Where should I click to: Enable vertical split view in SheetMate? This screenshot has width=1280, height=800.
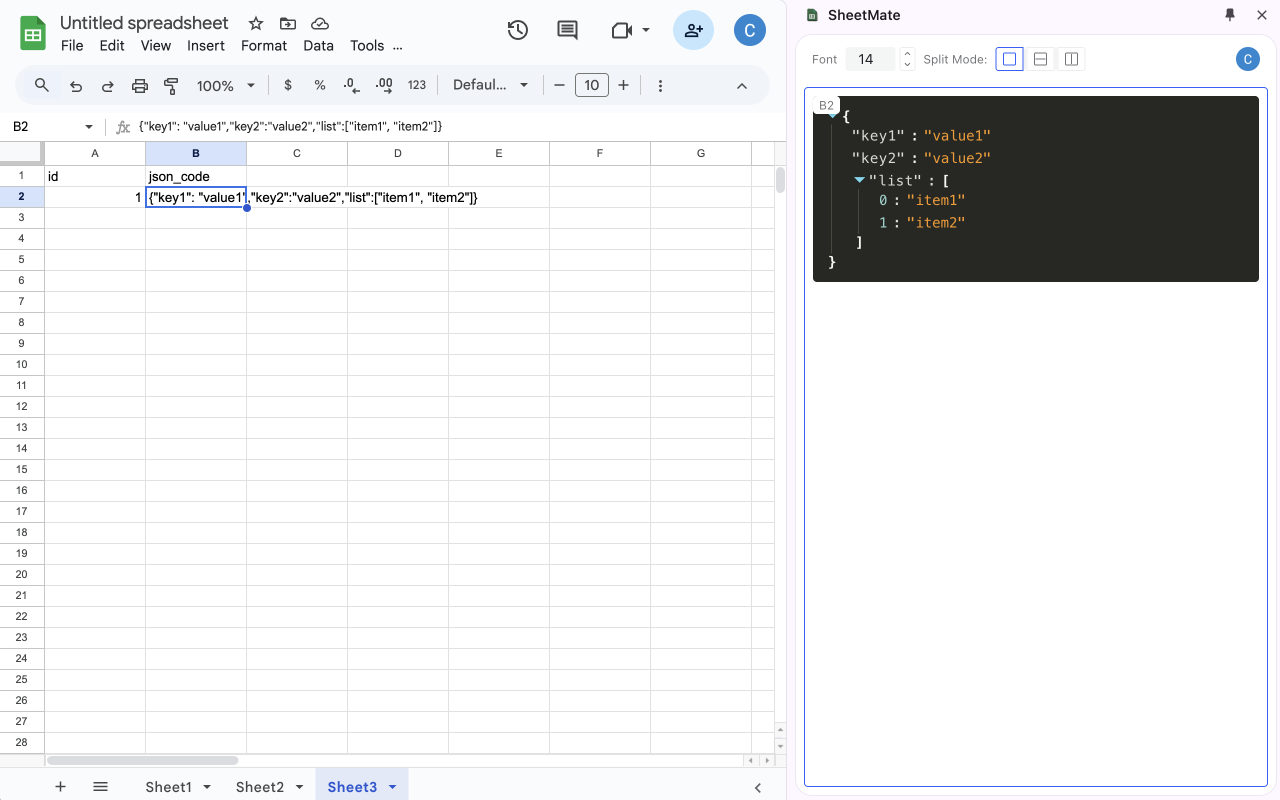(x=1071, y=58)
